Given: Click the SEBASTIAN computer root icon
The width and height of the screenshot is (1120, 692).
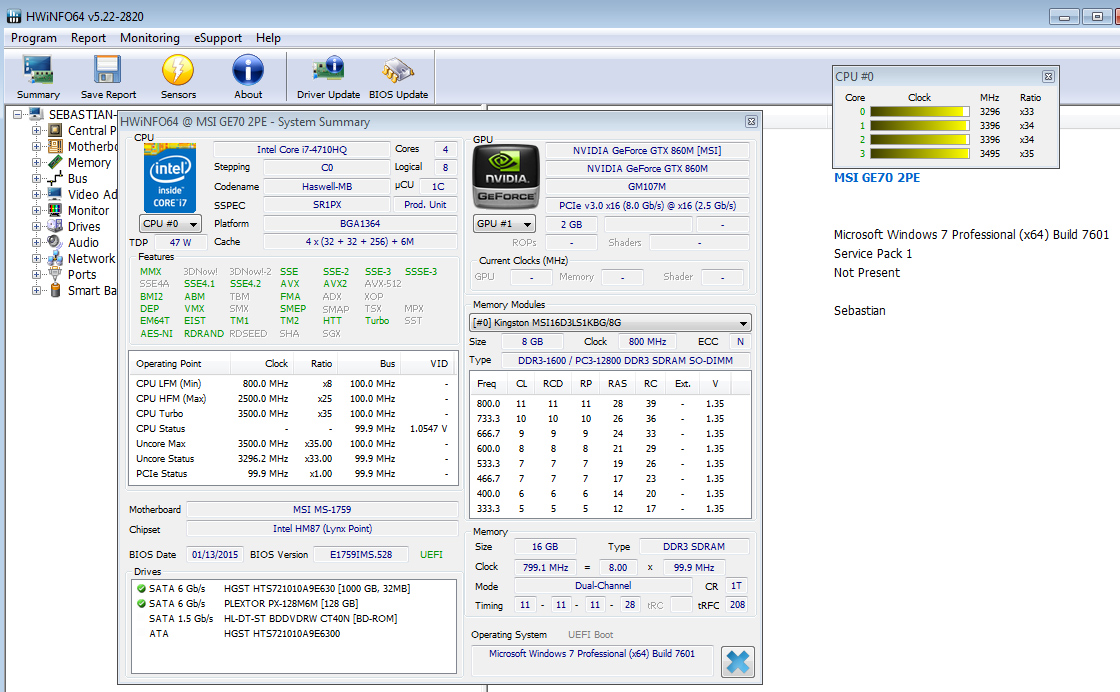Looking at the screenshot, I should point(36,114).
